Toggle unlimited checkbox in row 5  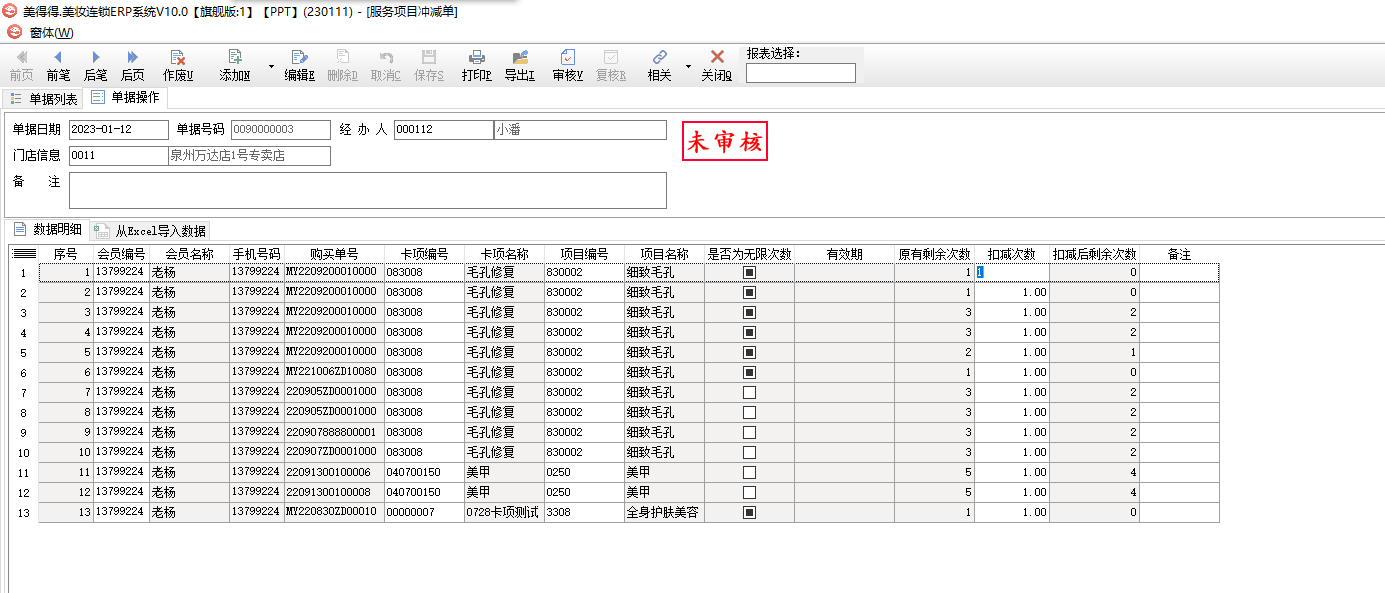749,352
